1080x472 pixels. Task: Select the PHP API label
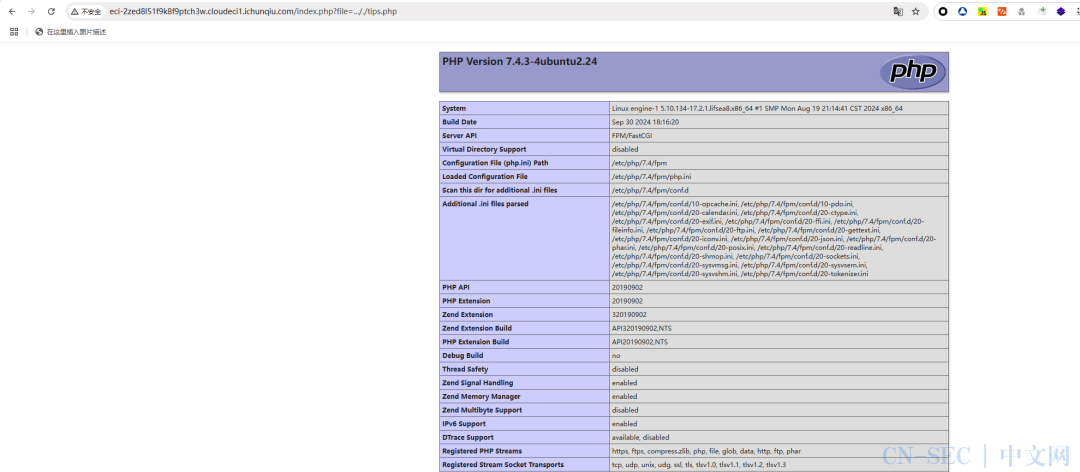[455, 287]
